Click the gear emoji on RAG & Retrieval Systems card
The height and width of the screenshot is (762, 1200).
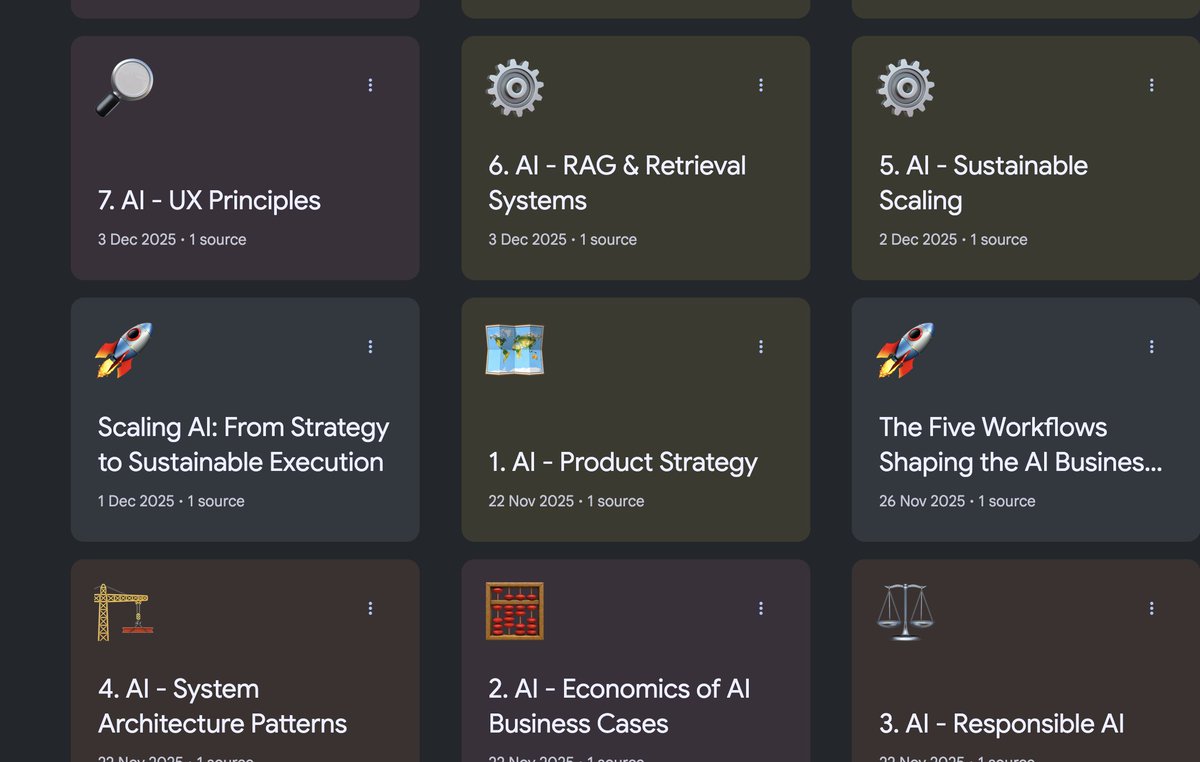pyautogui.click(x=515, y=88)
